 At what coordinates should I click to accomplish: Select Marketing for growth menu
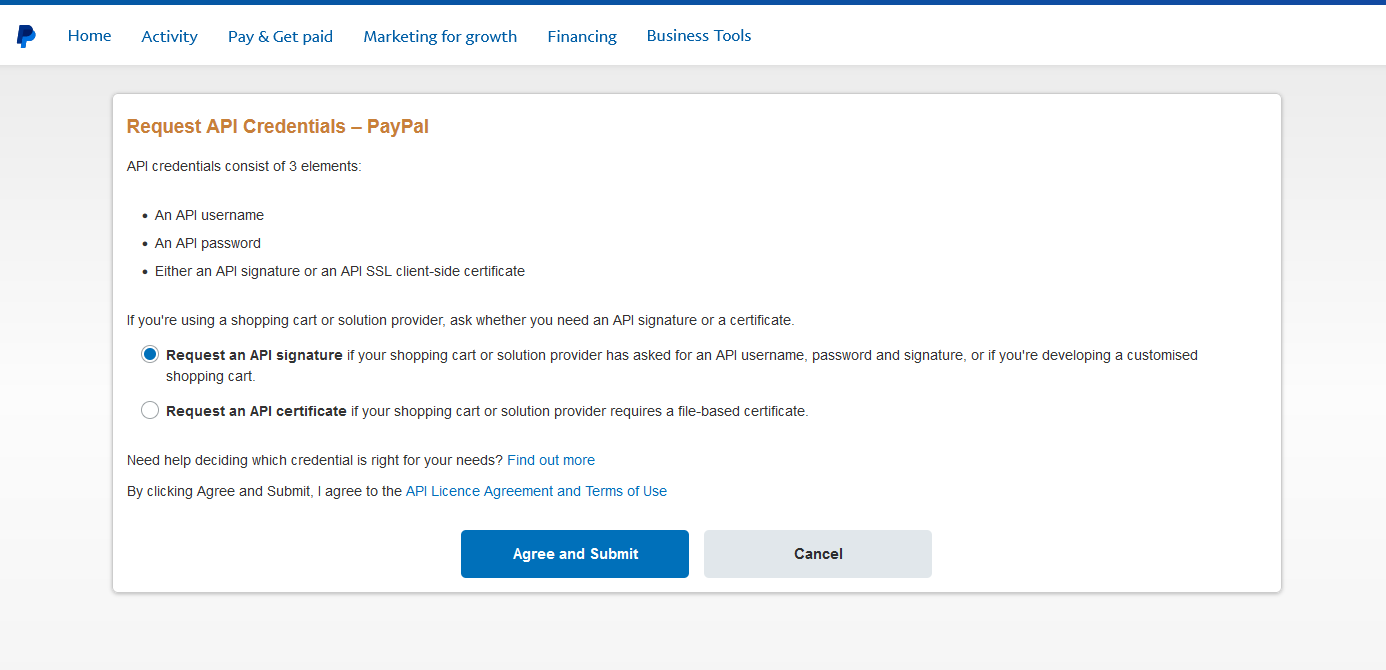pyautogui.click(x=440, y=36)
